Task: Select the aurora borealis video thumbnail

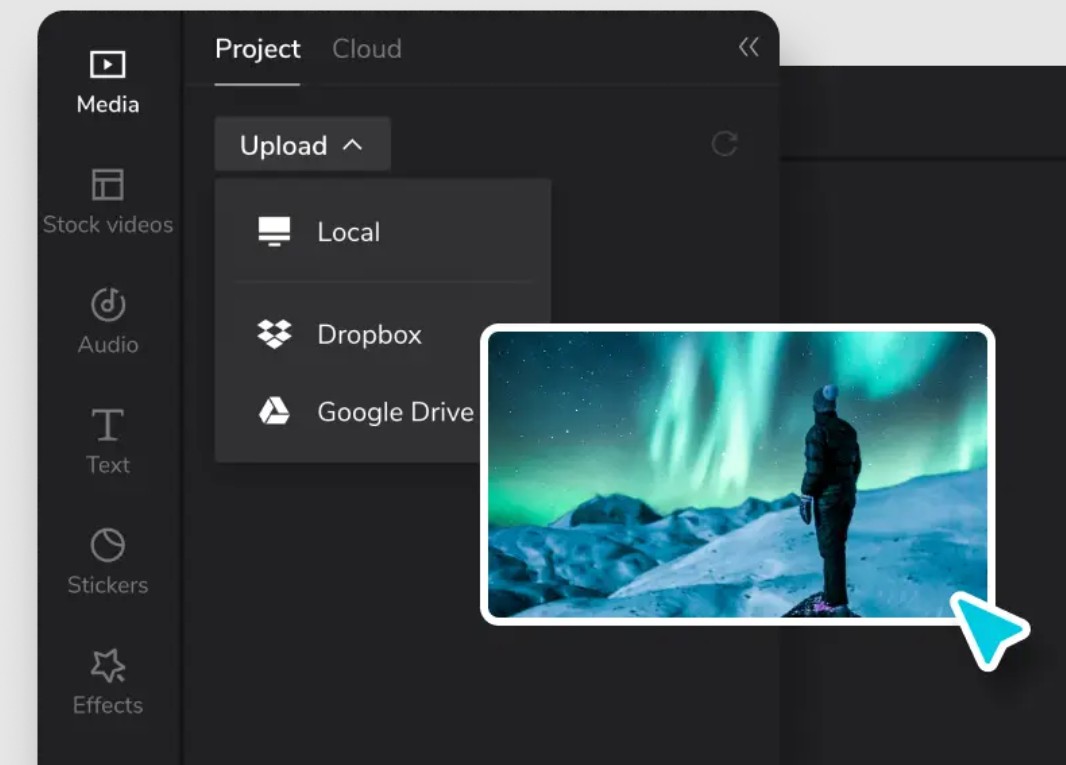Action: click(737, 474)
